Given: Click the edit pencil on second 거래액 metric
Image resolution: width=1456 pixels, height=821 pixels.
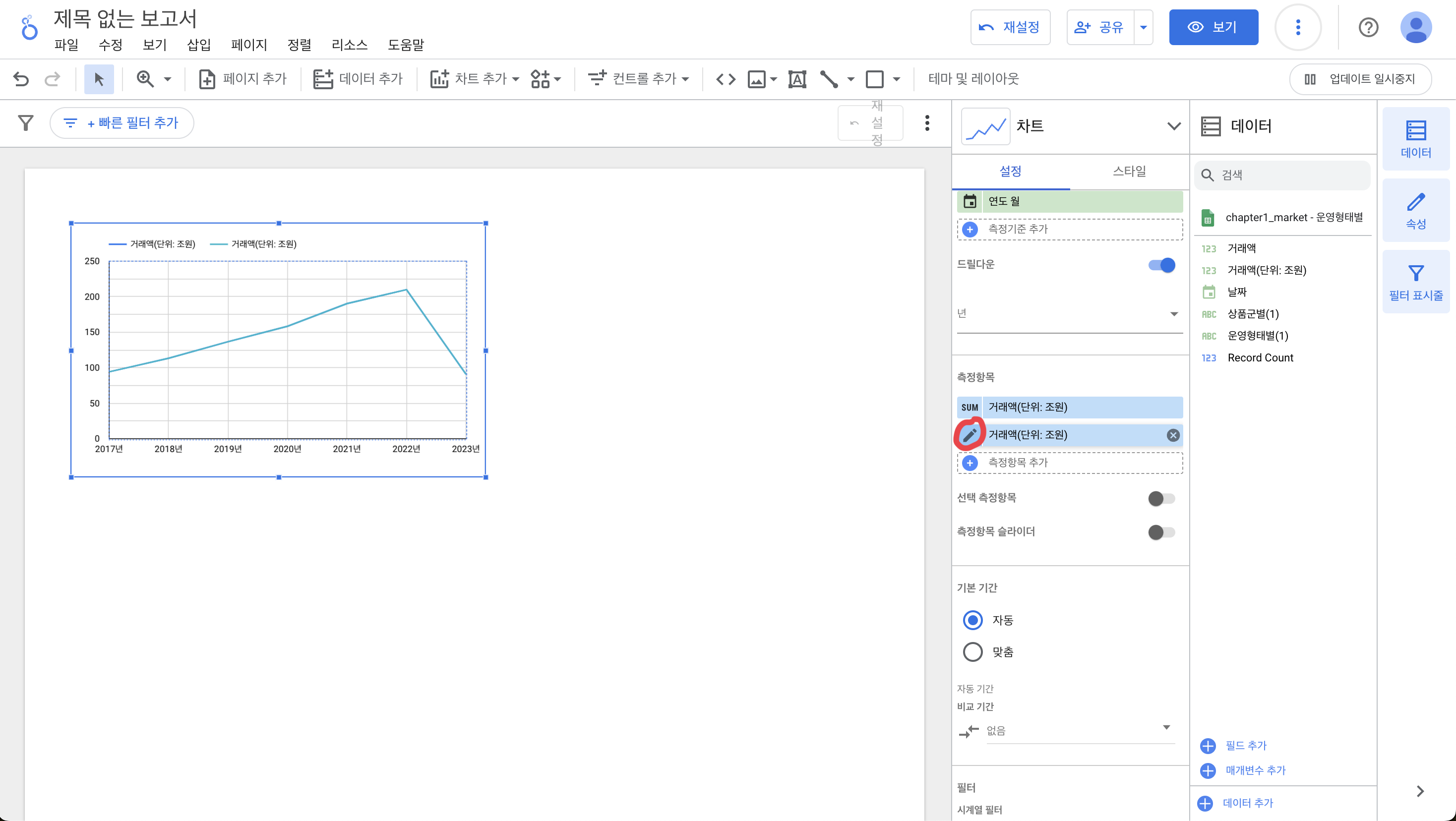Looking at the screenshot, I should pyautogui.click(x=970, y=434).
